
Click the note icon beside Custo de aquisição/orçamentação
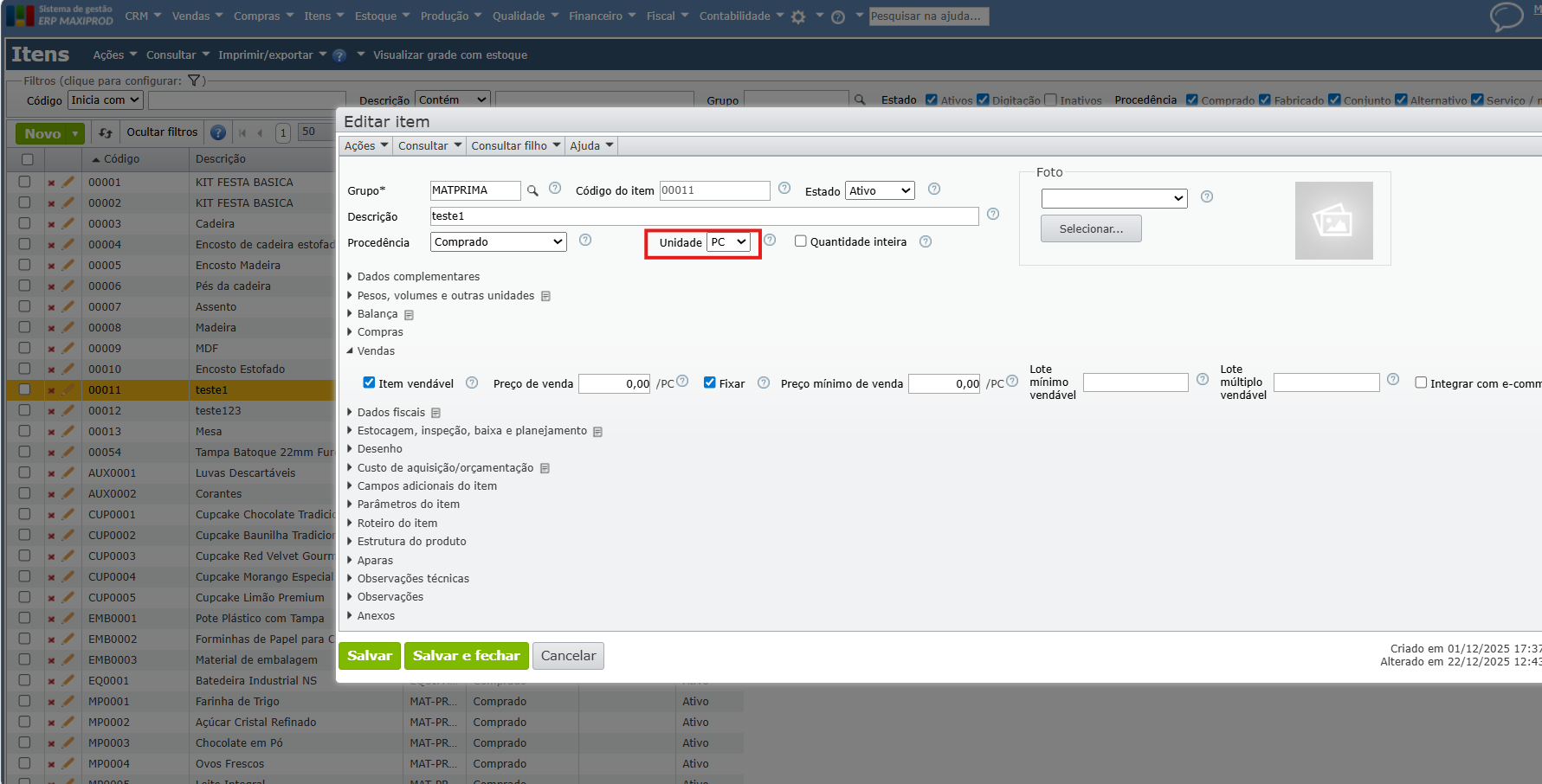(545, 468)
